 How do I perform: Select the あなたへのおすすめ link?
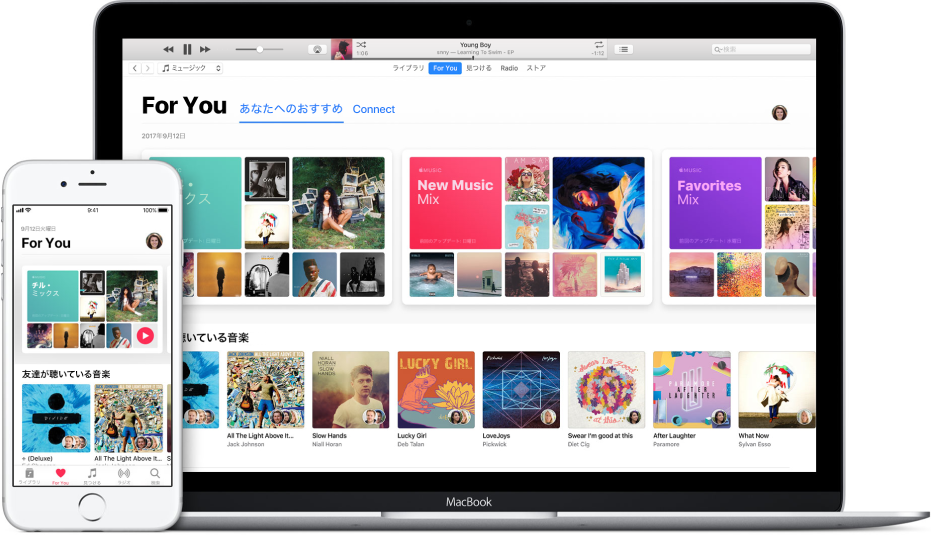(x=291, y=109)
